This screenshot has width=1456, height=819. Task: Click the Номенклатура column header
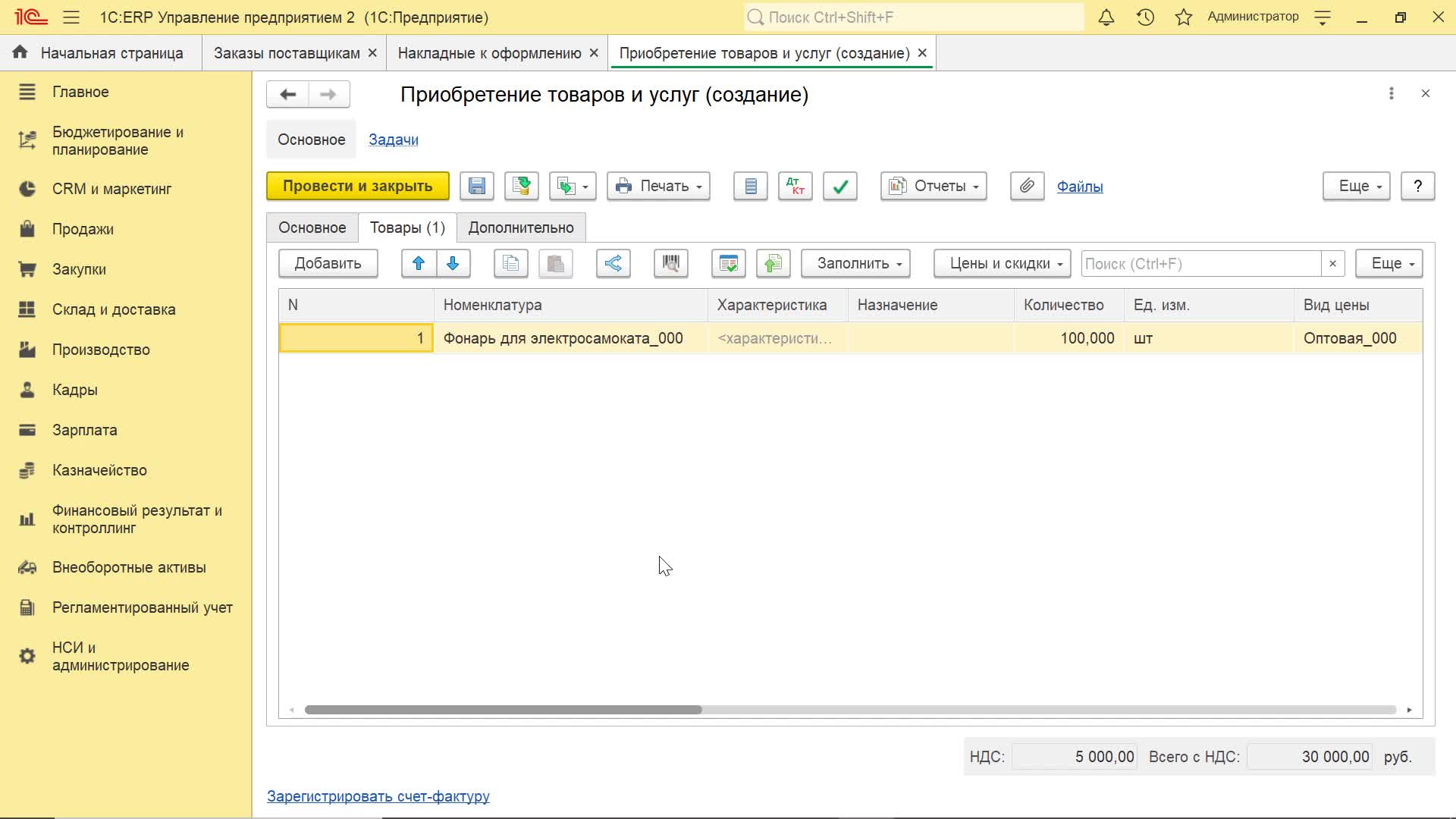[x=570, y=305]
